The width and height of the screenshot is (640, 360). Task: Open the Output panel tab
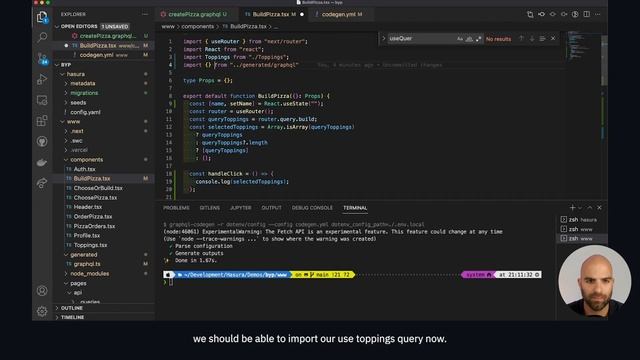coord(271,208)
